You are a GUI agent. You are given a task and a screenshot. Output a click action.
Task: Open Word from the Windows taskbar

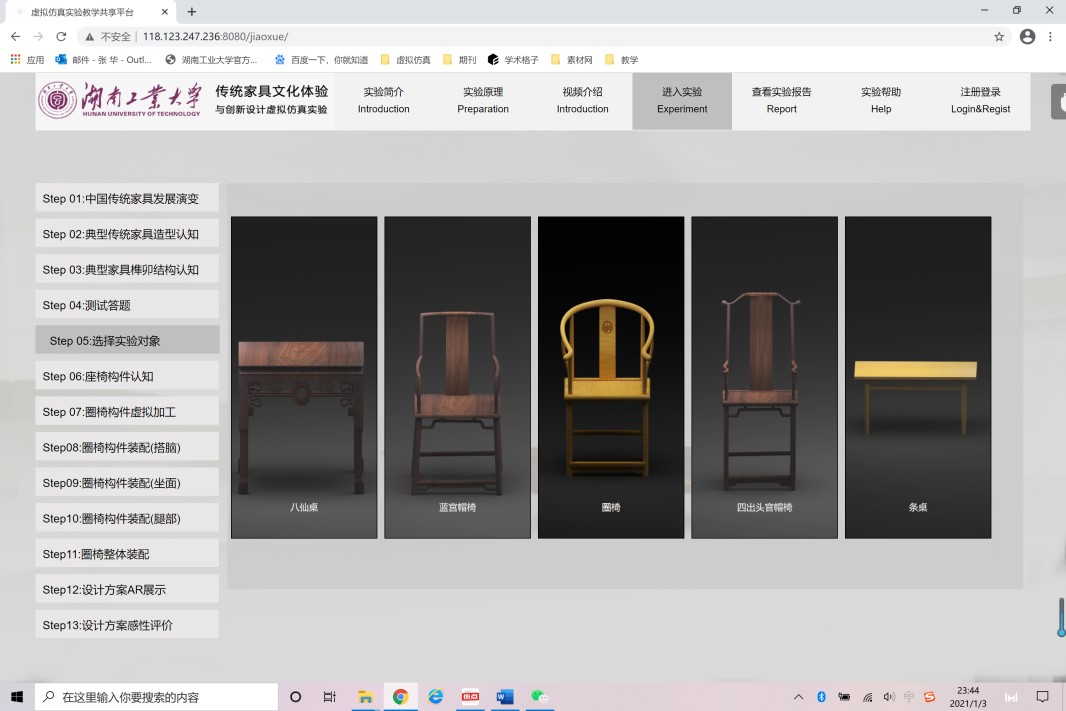(x=504, y=697)
